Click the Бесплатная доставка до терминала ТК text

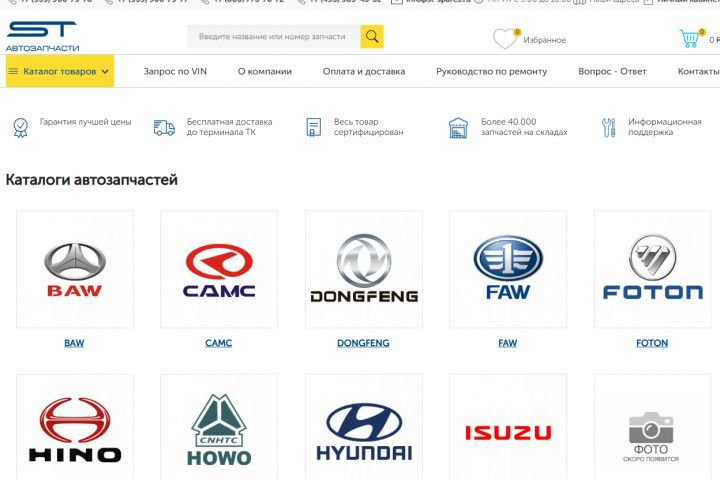[229, 127]
